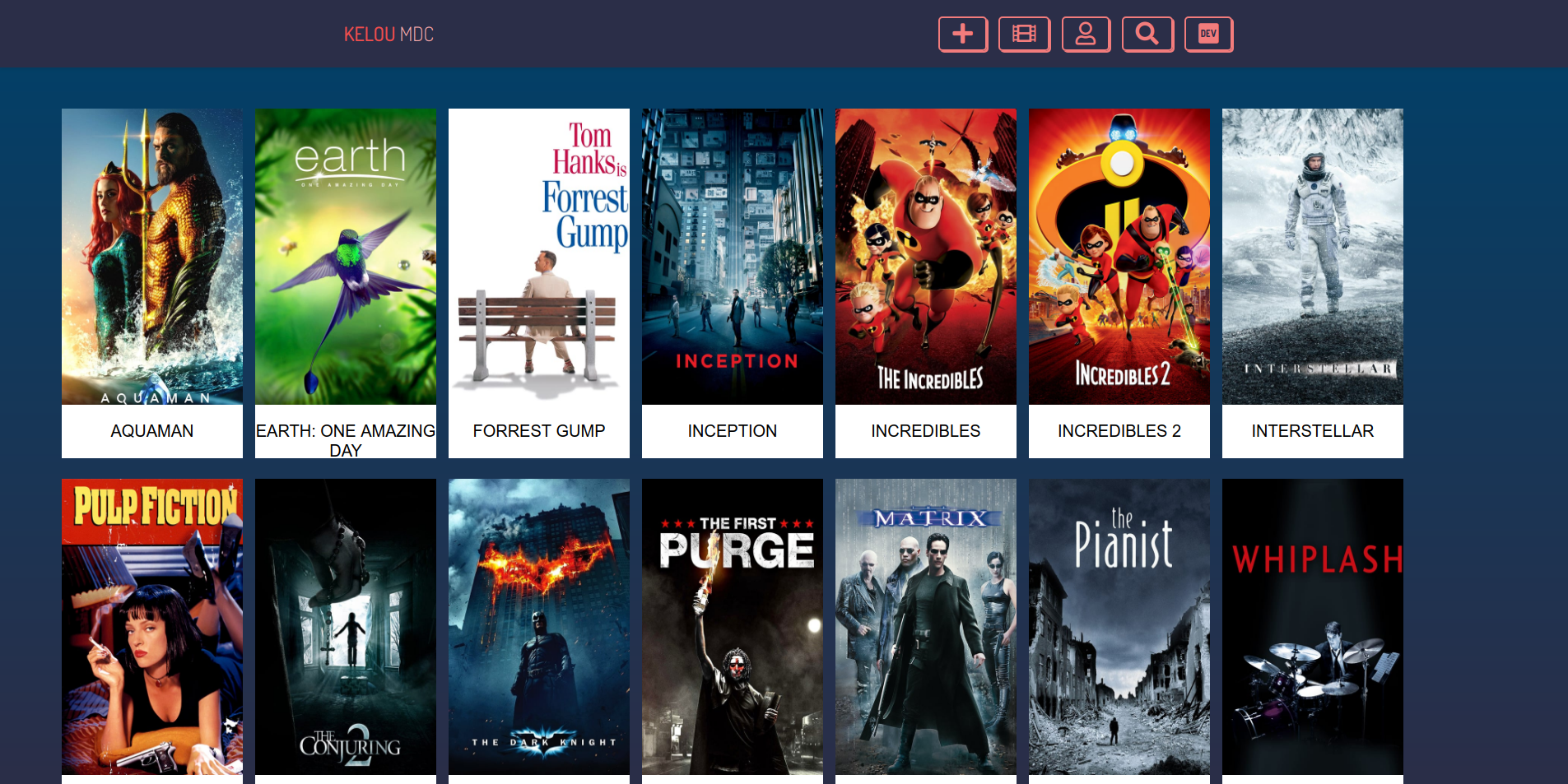Open The Pianist poster
Viewport: 1568px width, 784px height.
pos(1119,627)
